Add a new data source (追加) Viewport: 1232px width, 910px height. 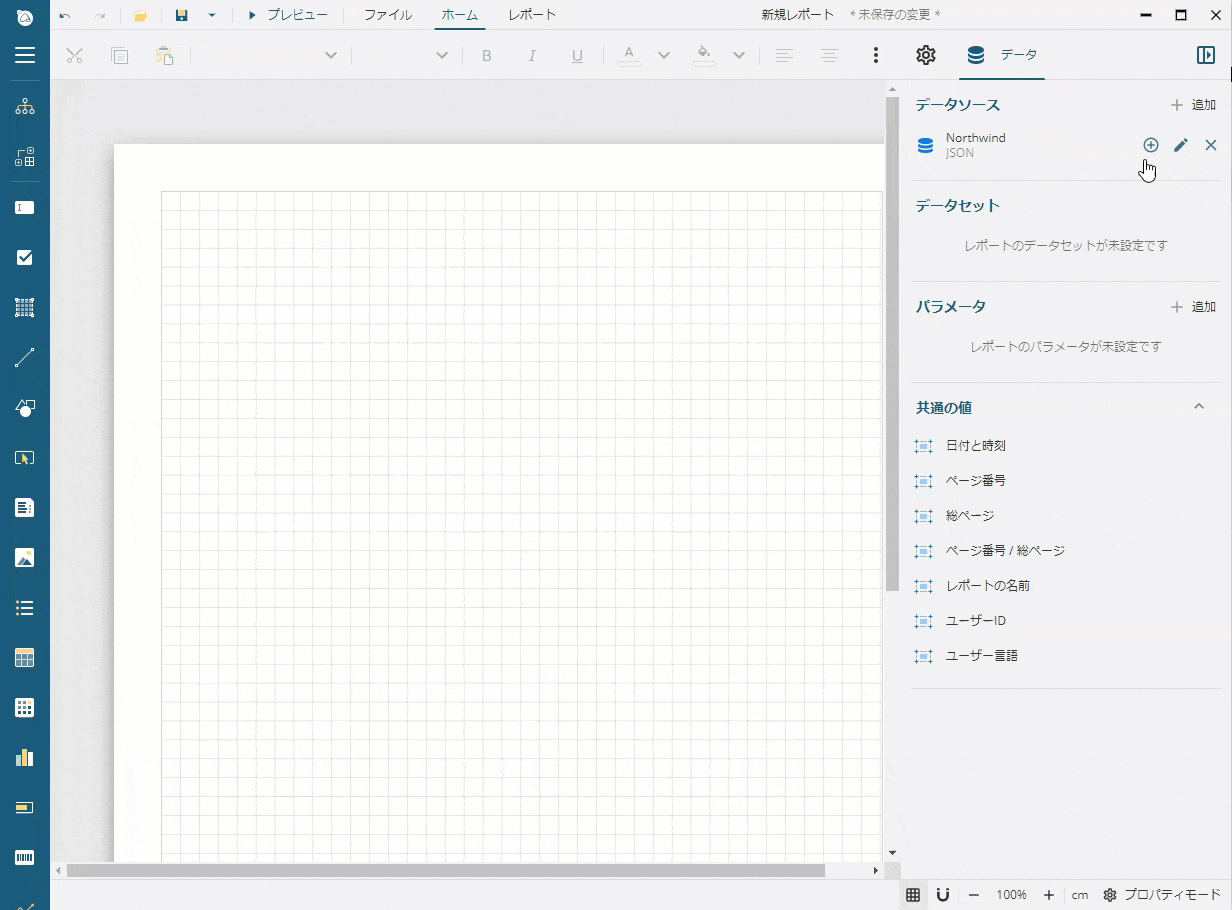pos(1193,105)
